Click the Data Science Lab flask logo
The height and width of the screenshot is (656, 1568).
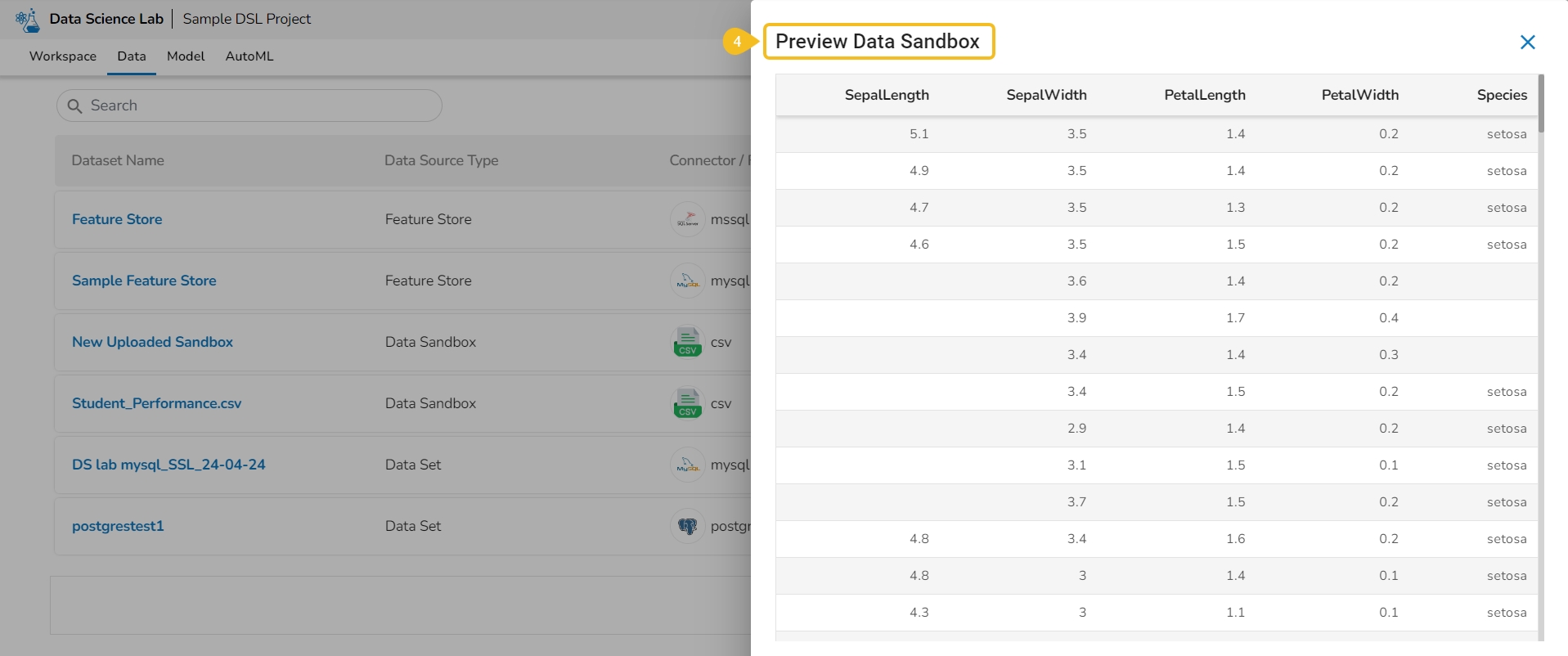pos(28,20)
